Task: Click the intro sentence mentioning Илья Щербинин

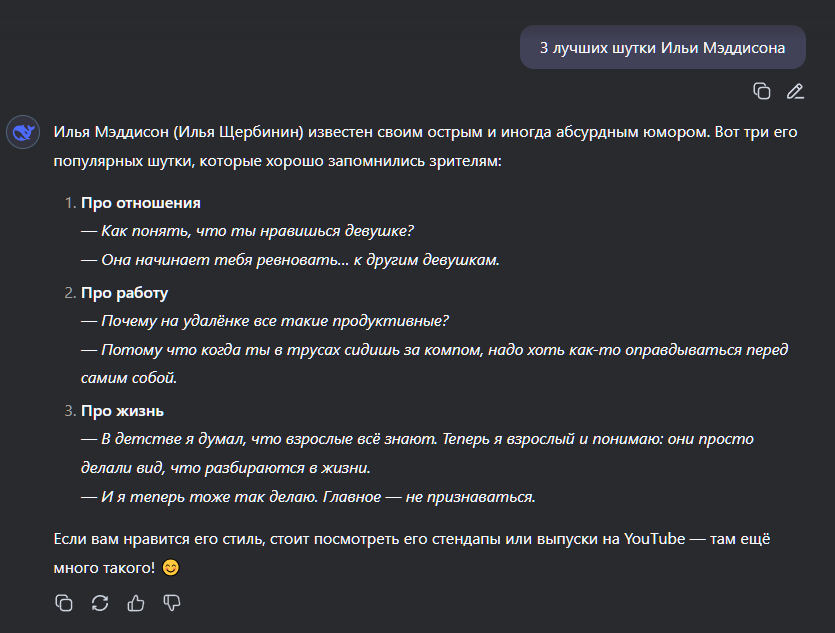Action: 425,146
